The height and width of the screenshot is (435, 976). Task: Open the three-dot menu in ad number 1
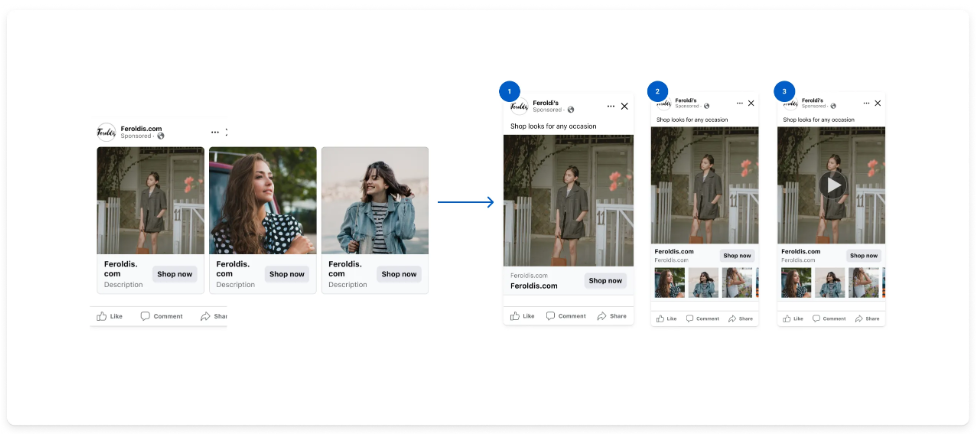(611, 106)
